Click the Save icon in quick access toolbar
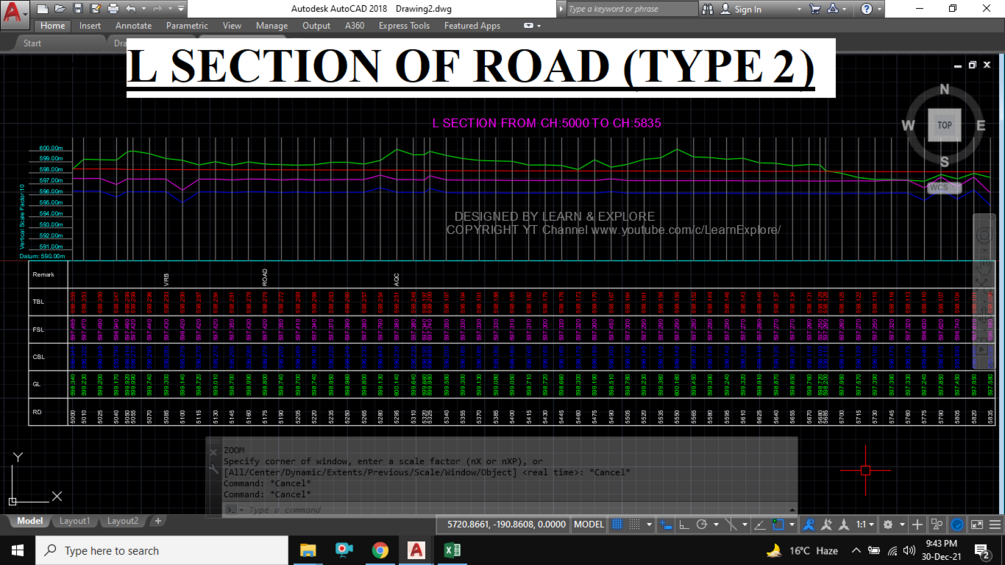This screenshot has height=565, width=1005. [78, 9]
